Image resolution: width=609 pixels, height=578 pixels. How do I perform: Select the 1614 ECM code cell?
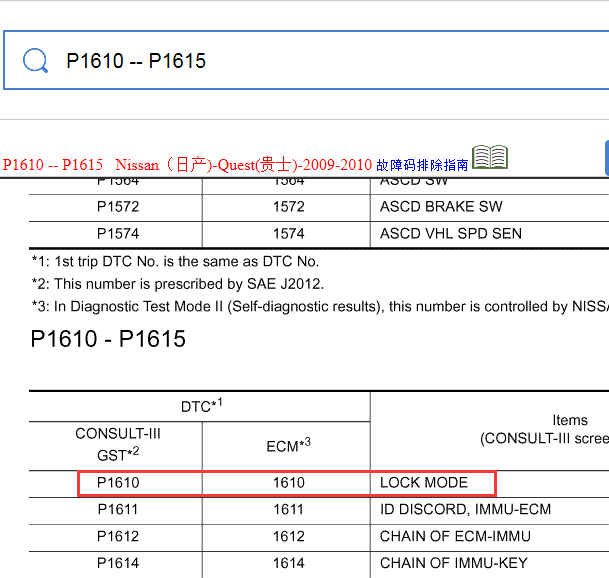coord(289,563)
